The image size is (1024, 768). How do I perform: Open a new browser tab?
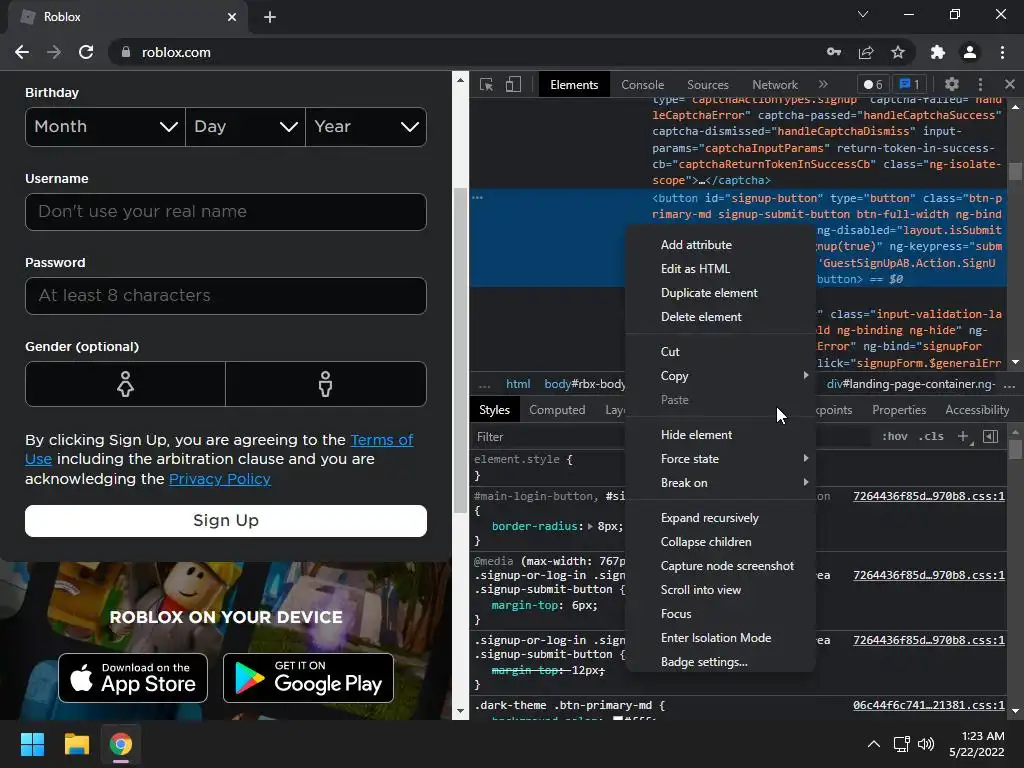[270, 17]
